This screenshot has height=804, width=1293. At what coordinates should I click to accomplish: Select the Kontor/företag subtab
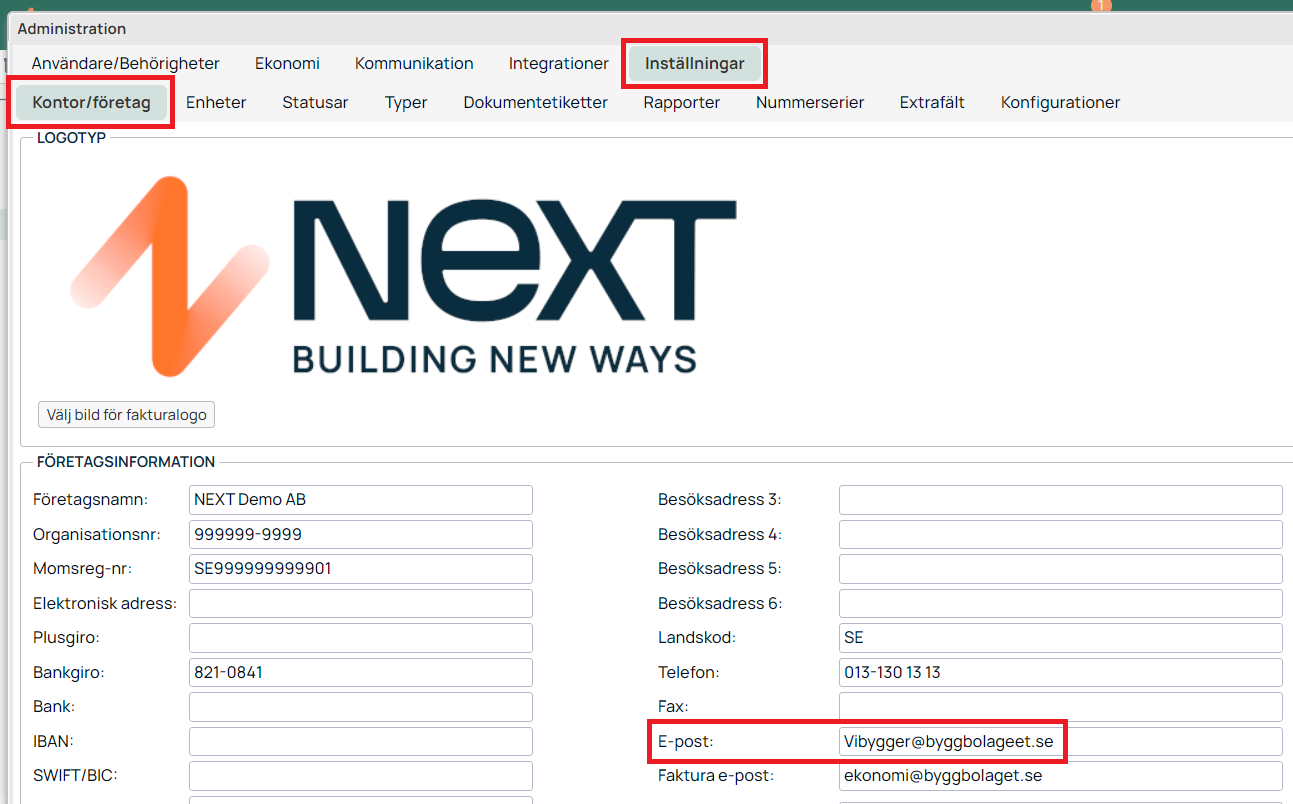tap(91, 102)
